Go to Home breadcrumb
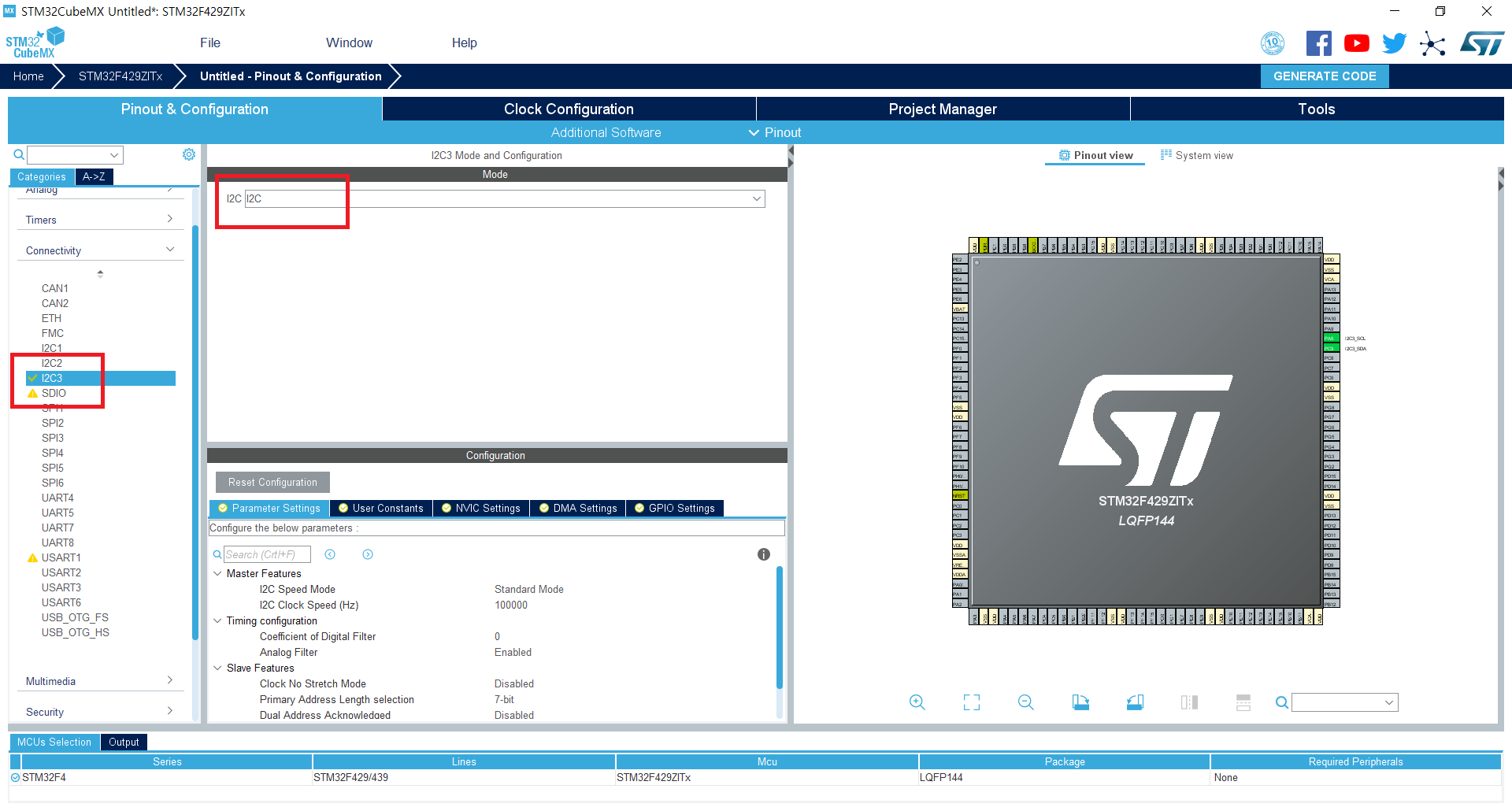 (x=28, y=76)
